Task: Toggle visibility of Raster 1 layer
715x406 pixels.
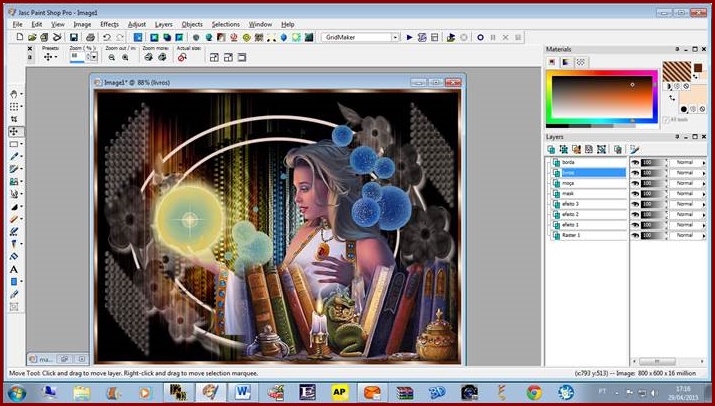Action: tap(635, 235)
